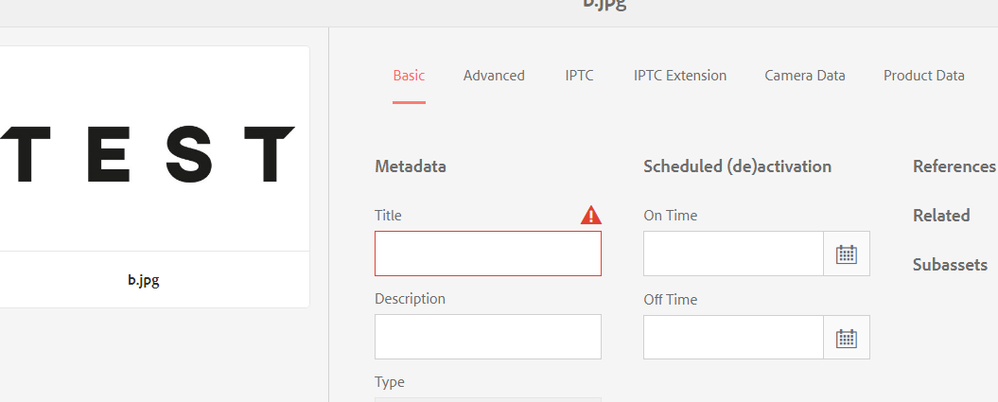Switch to the Advanced tab
Screen dimensions: 998x402
pyautogui.click(x=494, y=75)
